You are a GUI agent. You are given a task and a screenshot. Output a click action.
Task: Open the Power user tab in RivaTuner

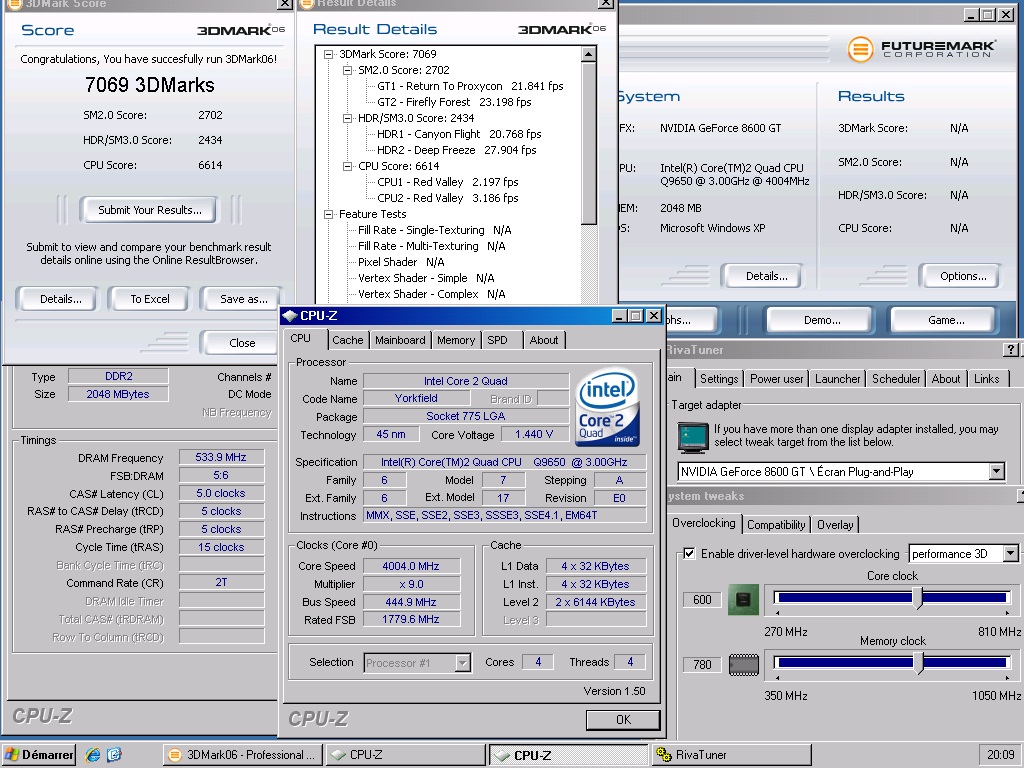coord(776,379)
